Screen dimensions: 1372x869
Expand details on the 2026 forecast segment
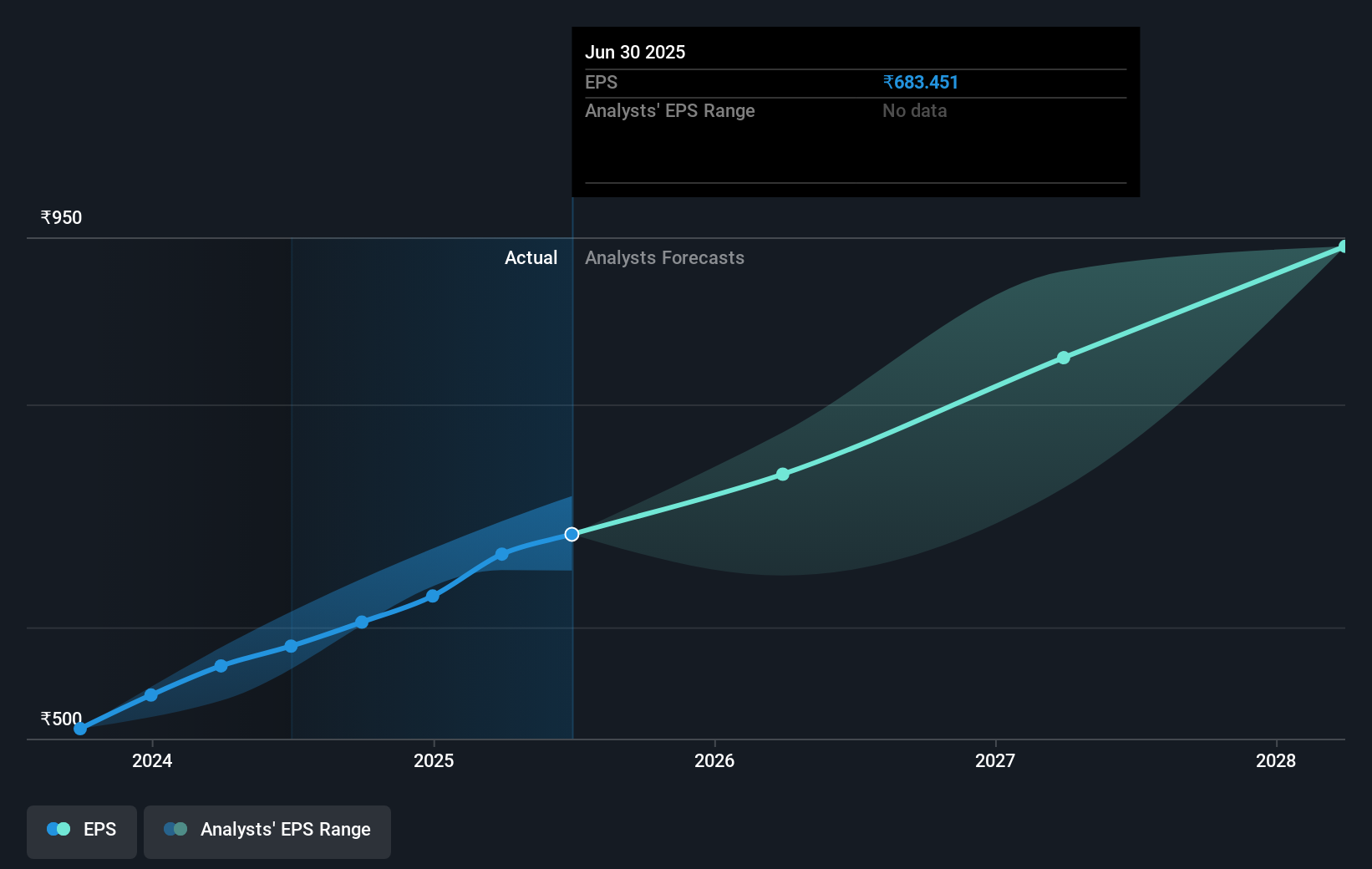coord(782,474)
